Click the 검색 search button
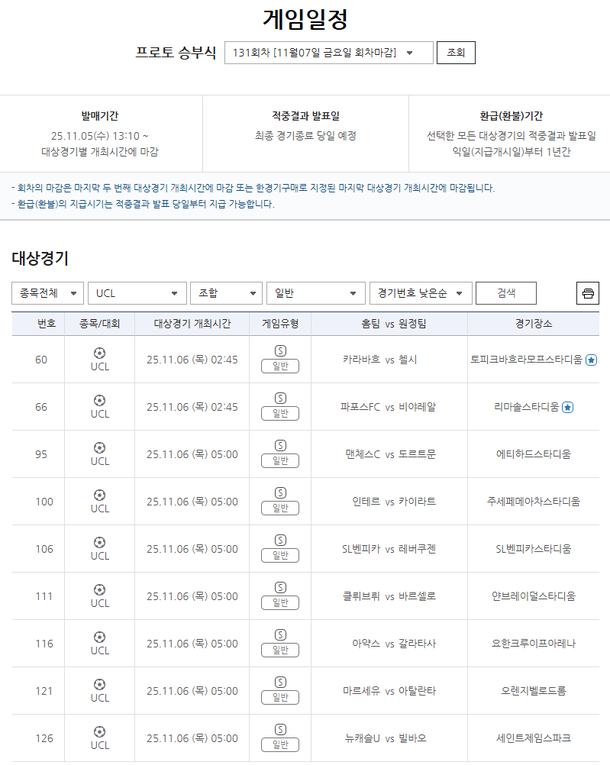610x765 pixels. pyautogui.click(x=506, y=293)
